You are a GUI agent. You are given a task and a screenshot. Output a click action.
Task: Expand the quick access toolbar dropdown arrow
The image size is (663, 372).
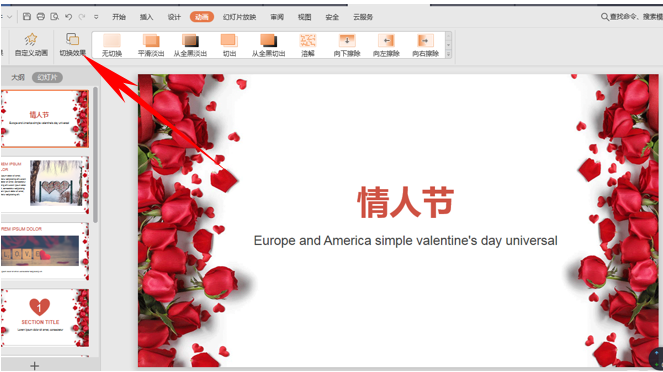[x=96, y=17]
